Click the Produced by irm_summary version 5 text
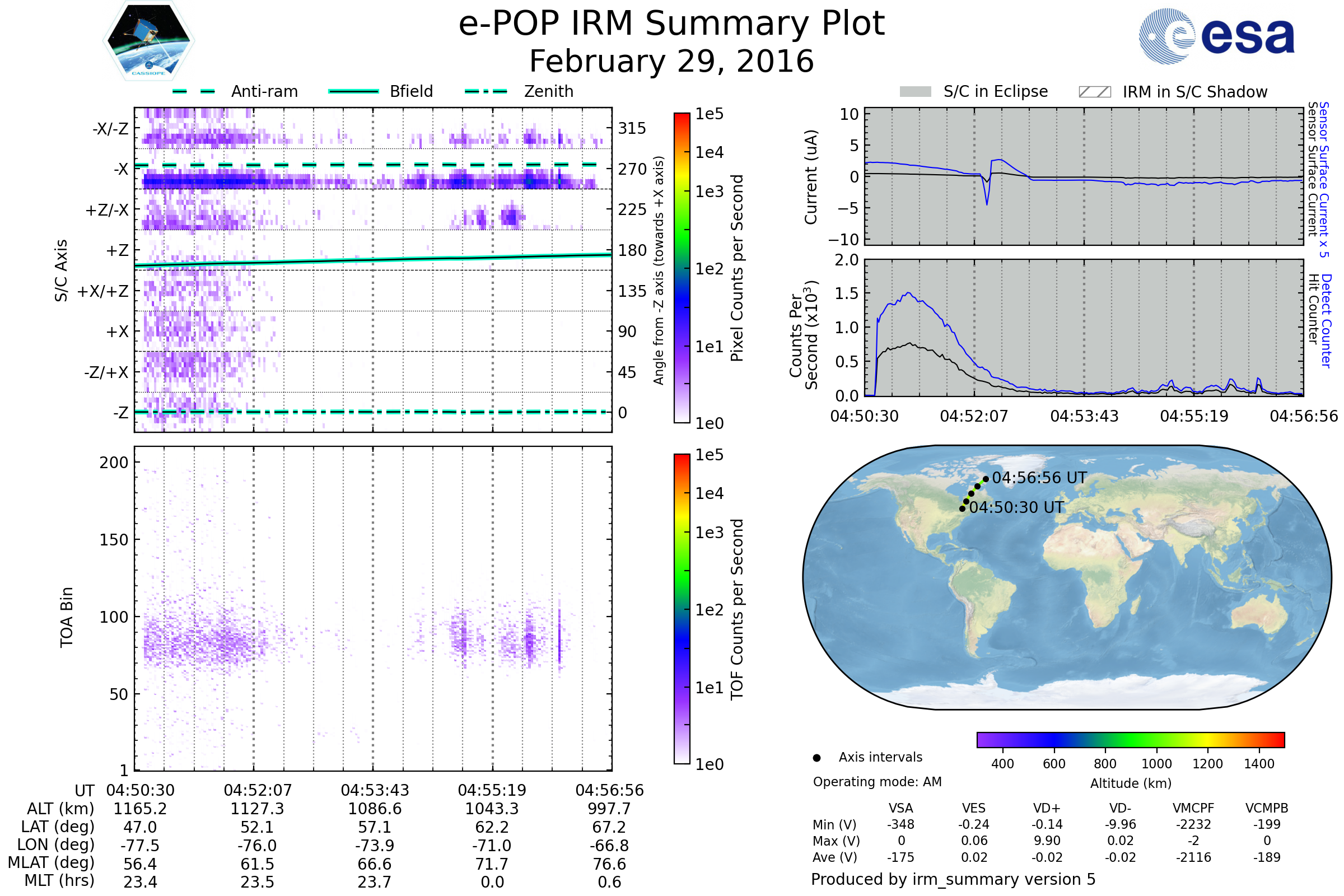The width and height of the screenshot is (1344, 896). click(x=953, y=879)
